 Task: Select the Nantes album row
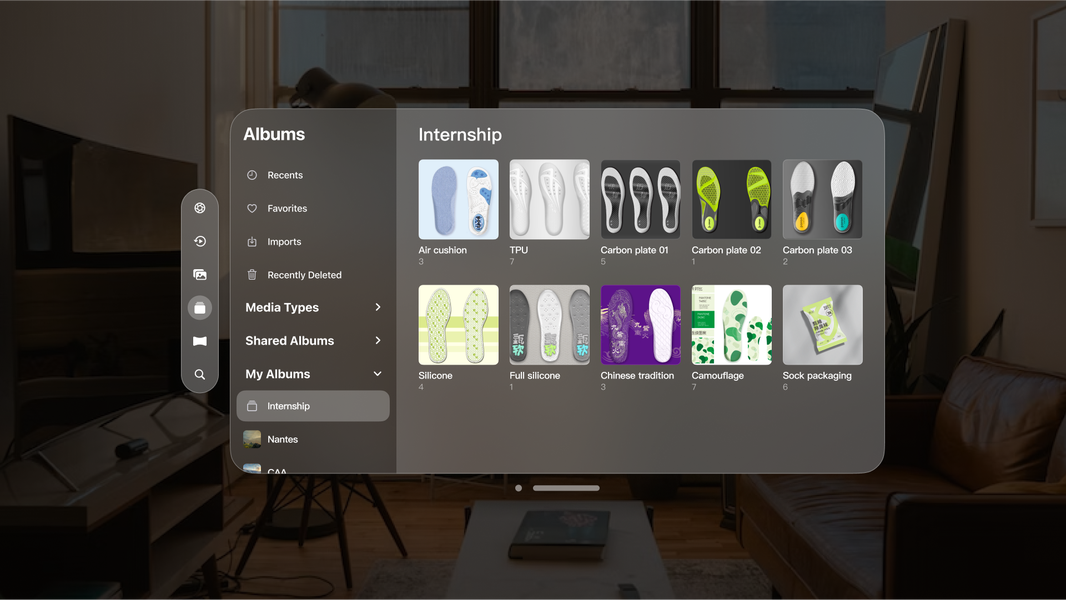(x=313, y=439)
